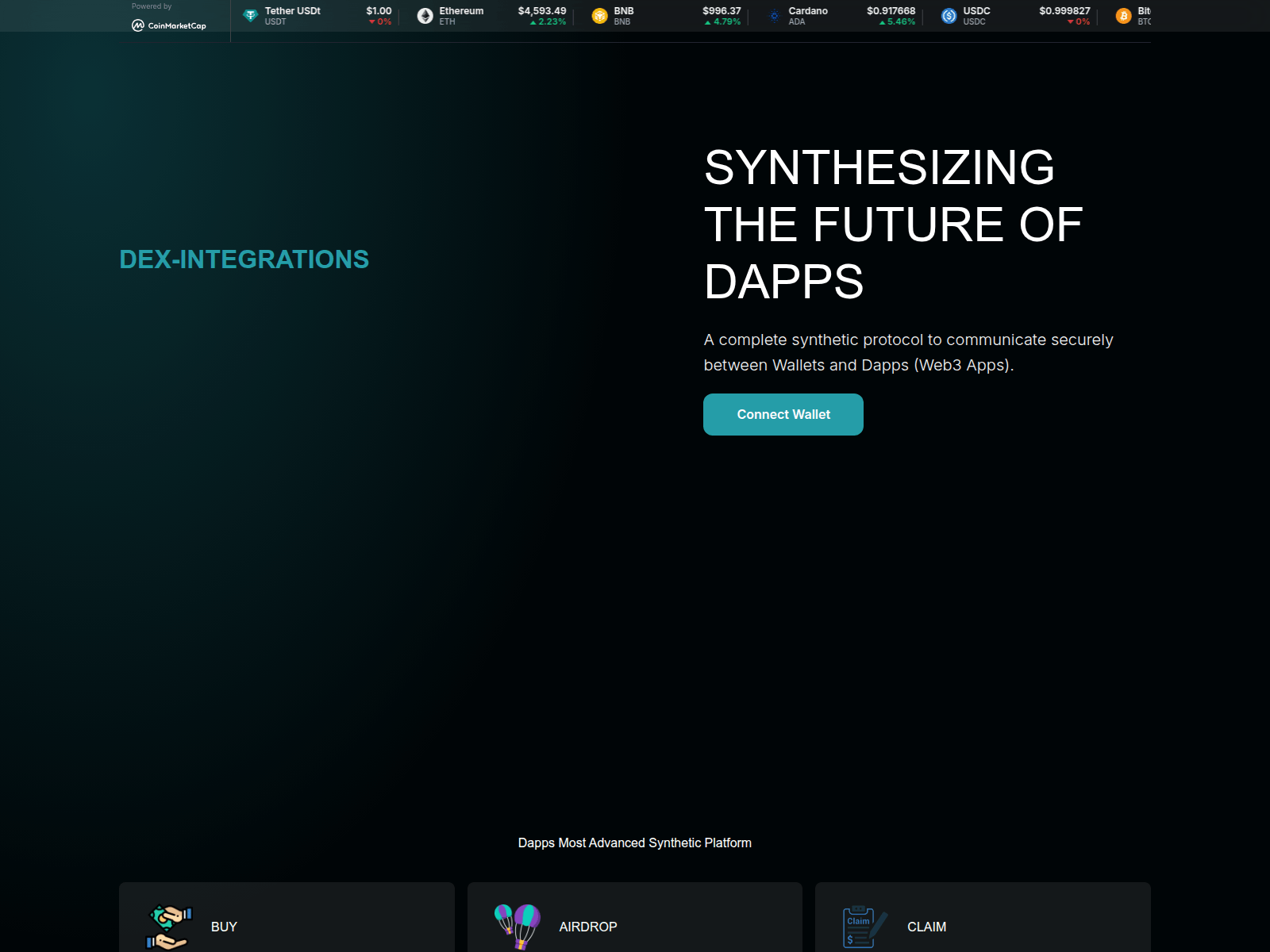Click the Ethereum coin icon
1270x952 pixels.
click(x=425, y=16)
